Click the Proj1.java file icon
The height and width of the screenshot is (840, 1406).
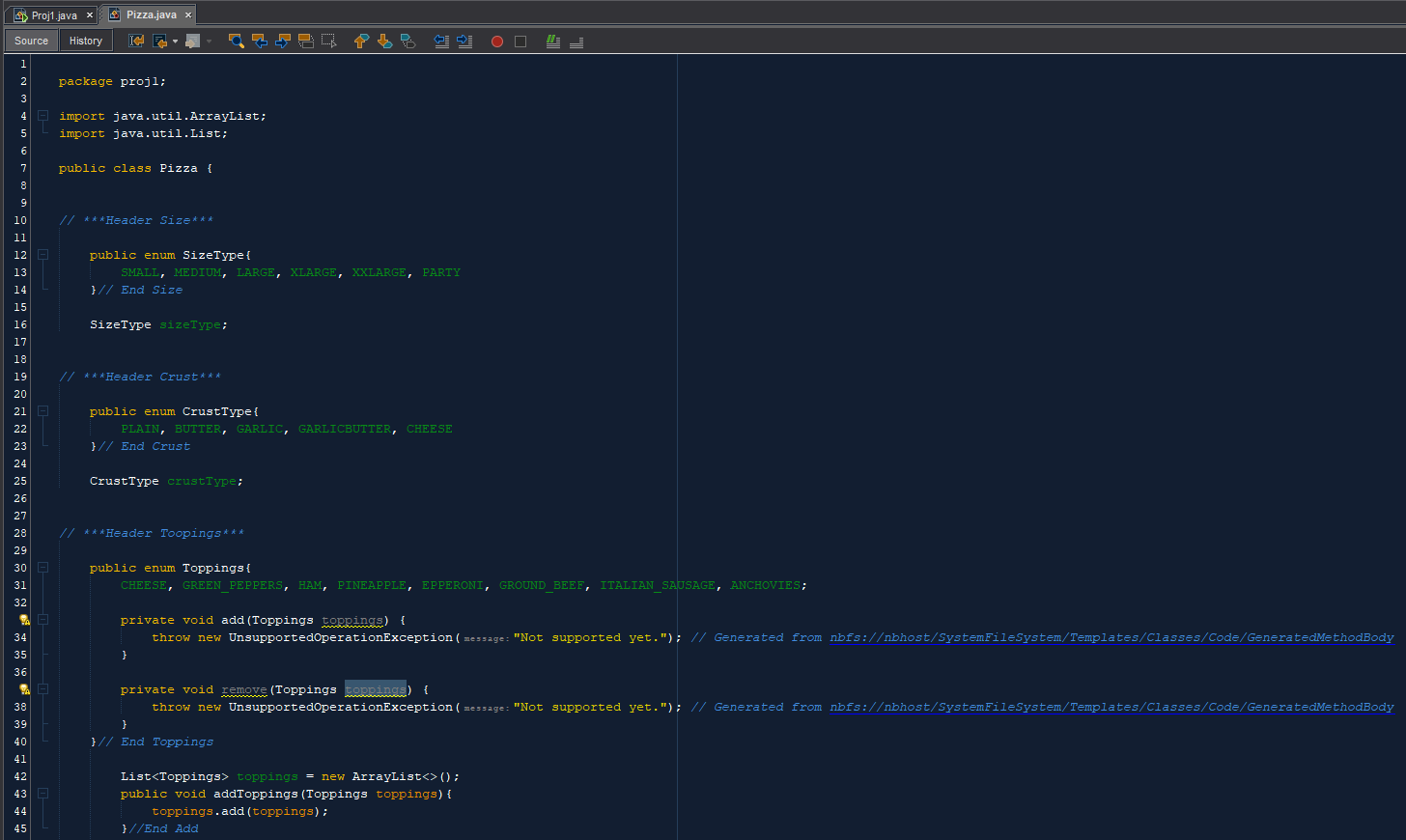click(20, 15)
